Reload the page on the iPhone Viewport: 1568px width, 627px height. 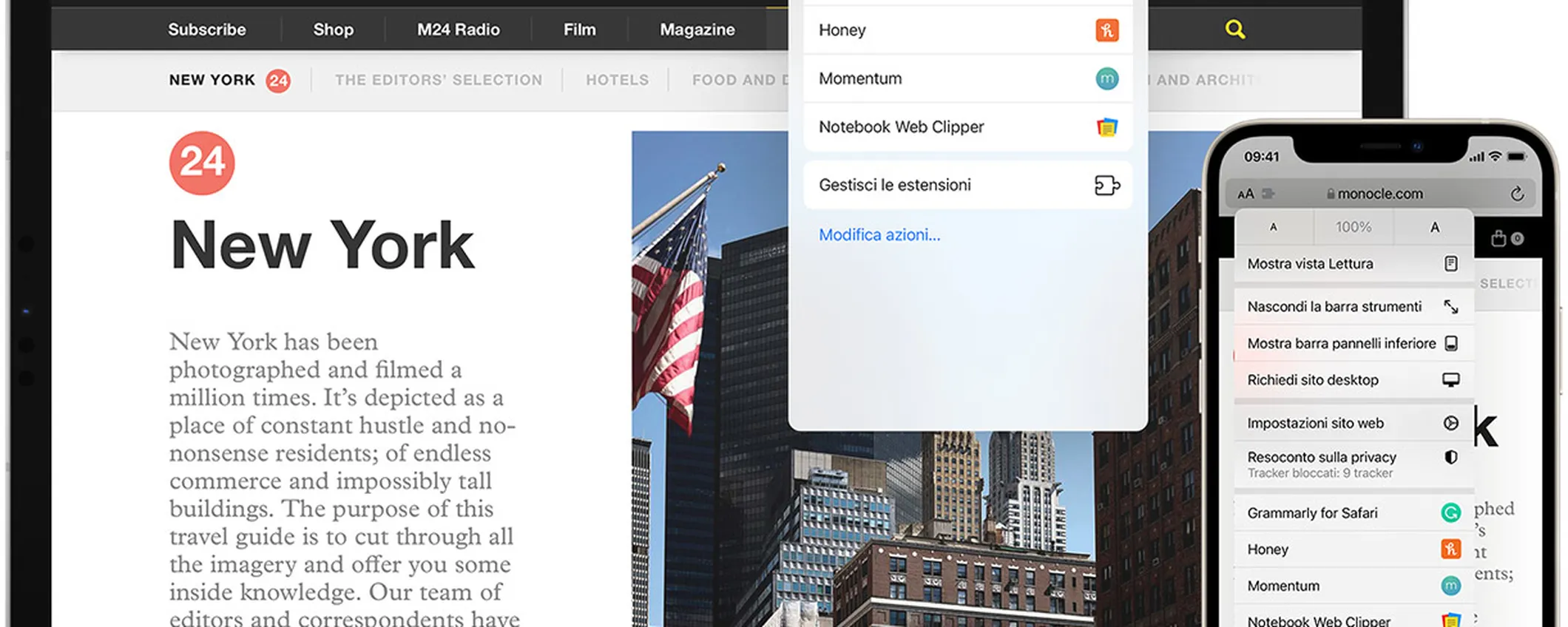[1517, 194]
